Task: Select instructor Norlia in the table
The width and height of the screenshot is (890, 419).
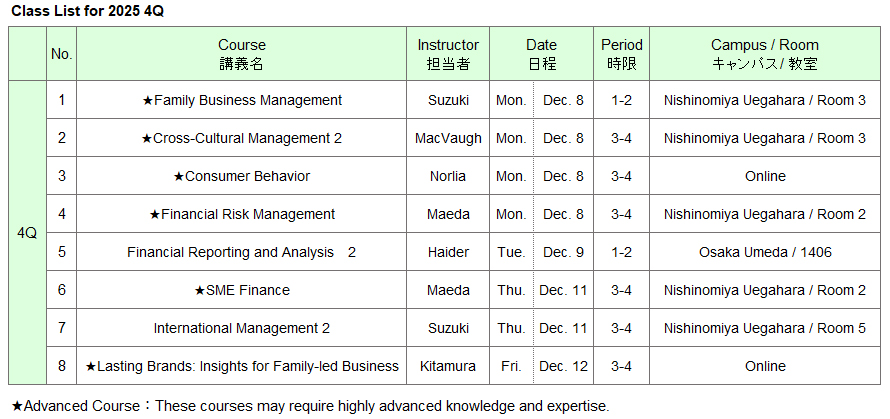Action: click(x=448, y=176)
